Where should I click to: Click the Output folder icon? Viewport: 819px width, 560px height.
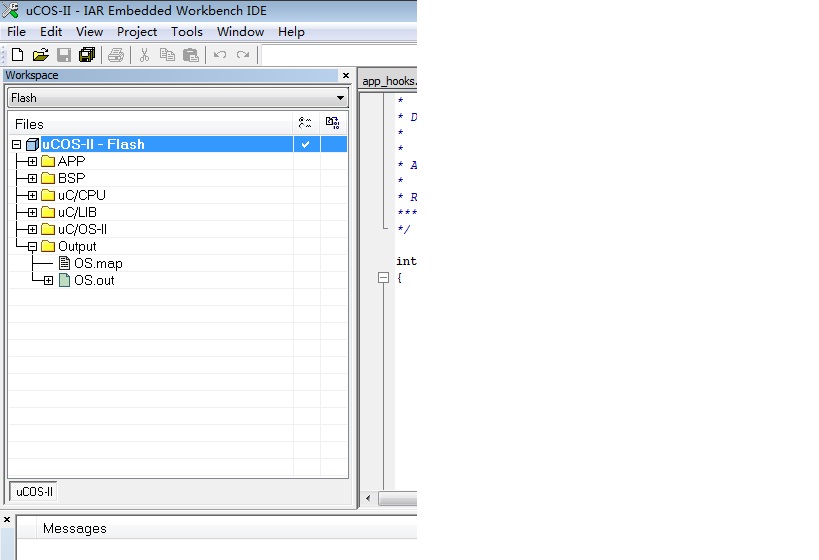tap(48, 246)
